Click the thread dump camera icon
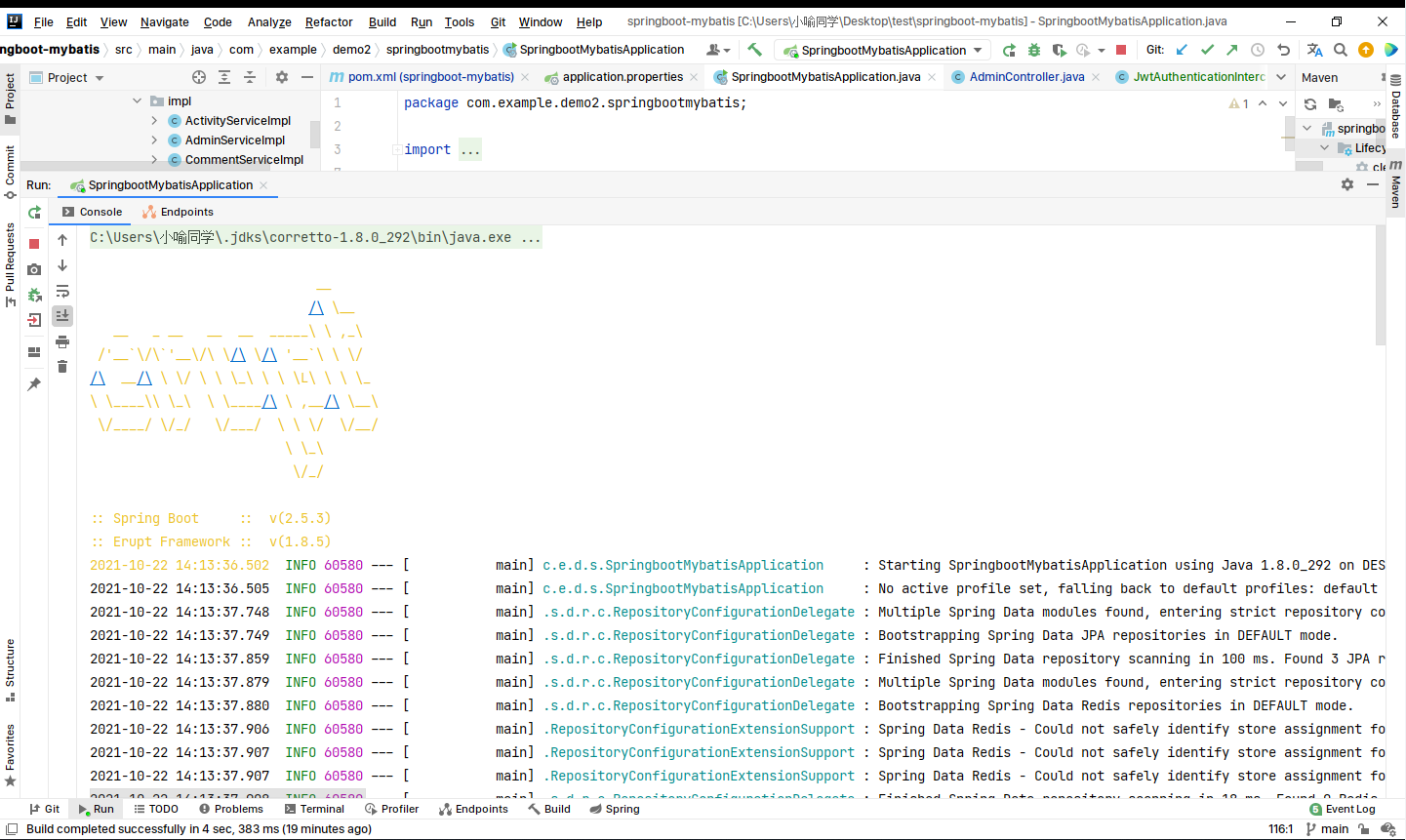Screen dimensions: 1406x840 click(x=34, y=269)
